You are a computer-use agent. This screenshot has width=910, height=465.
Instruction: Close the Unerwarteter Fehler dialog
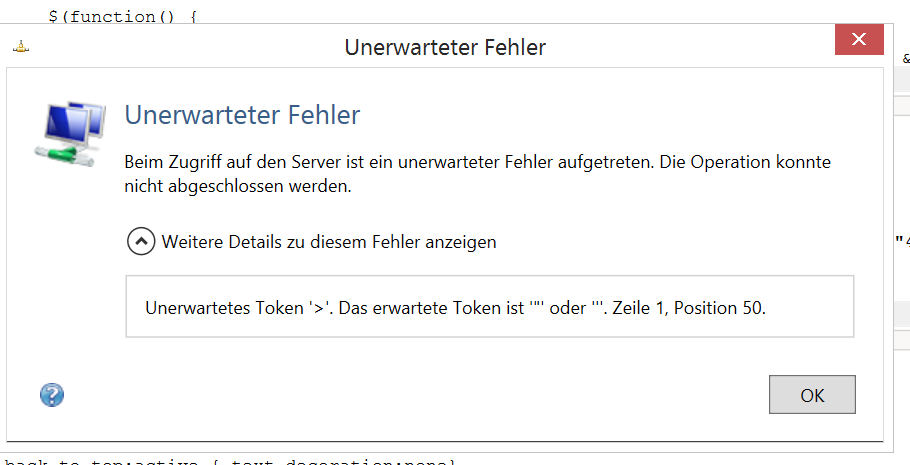click(x=859, y=39)
